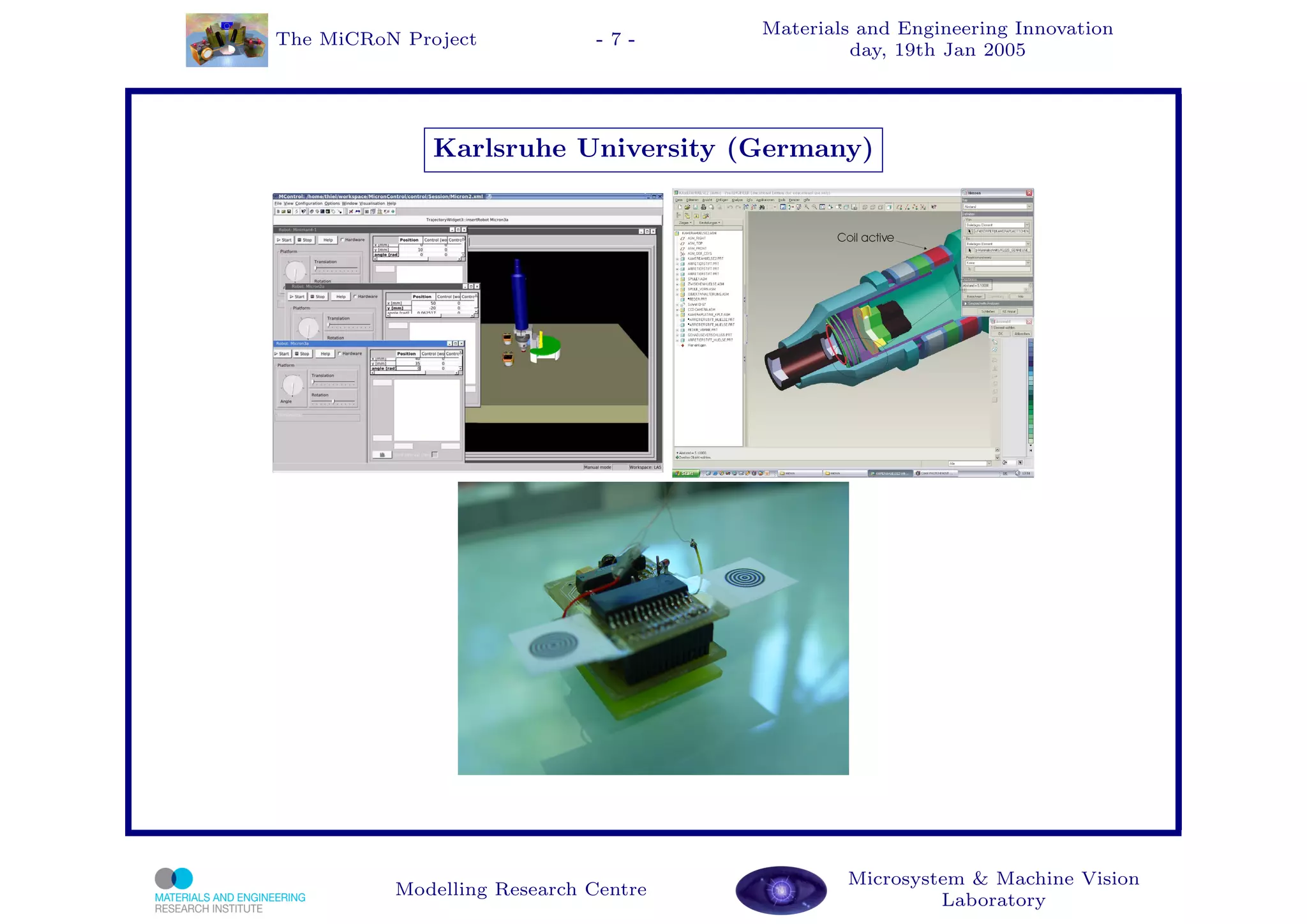Open the Abstand type dropdown in Messen
This screenshot has width=1307, height=924.
click(997, 207)
